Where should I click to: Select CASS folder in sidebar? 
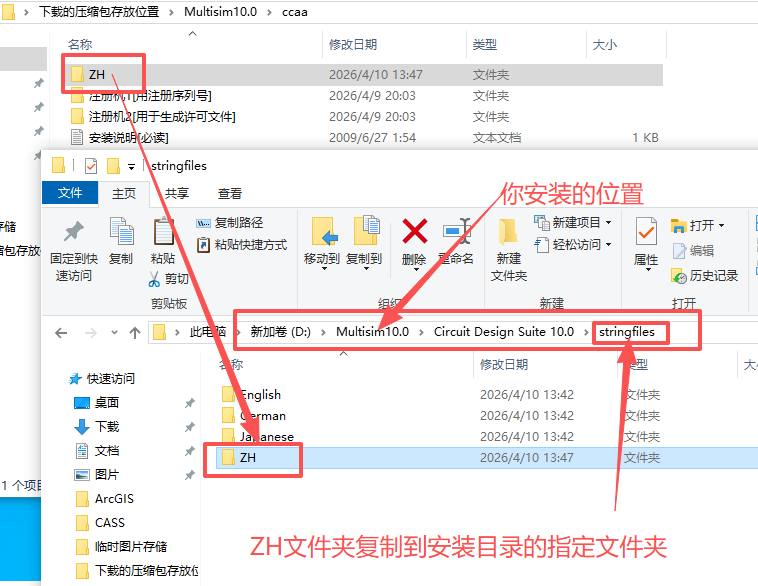pyautogui.click(x=101, y=523)
